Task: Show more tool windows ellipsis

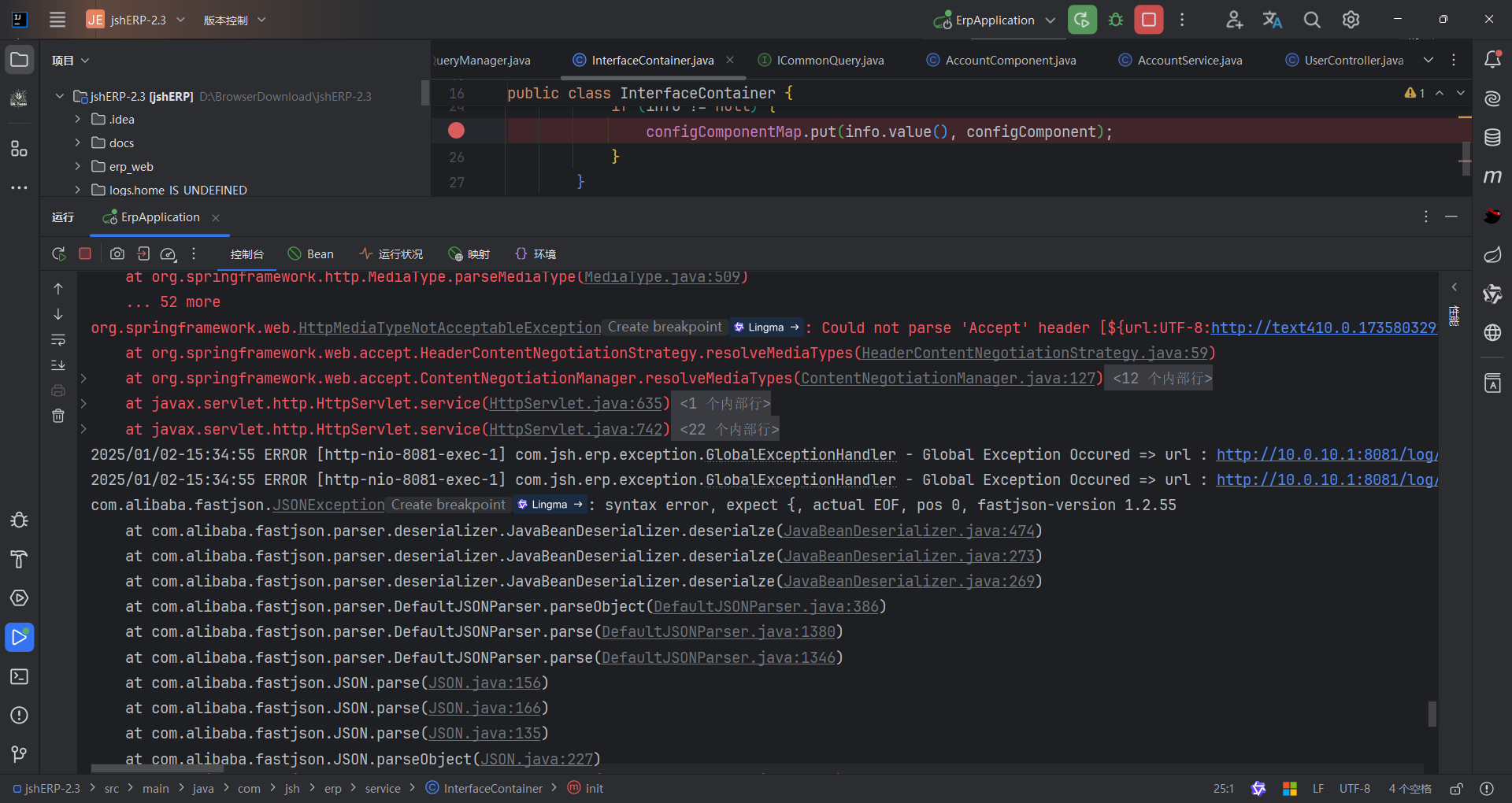Action: [x=19, y=188]
